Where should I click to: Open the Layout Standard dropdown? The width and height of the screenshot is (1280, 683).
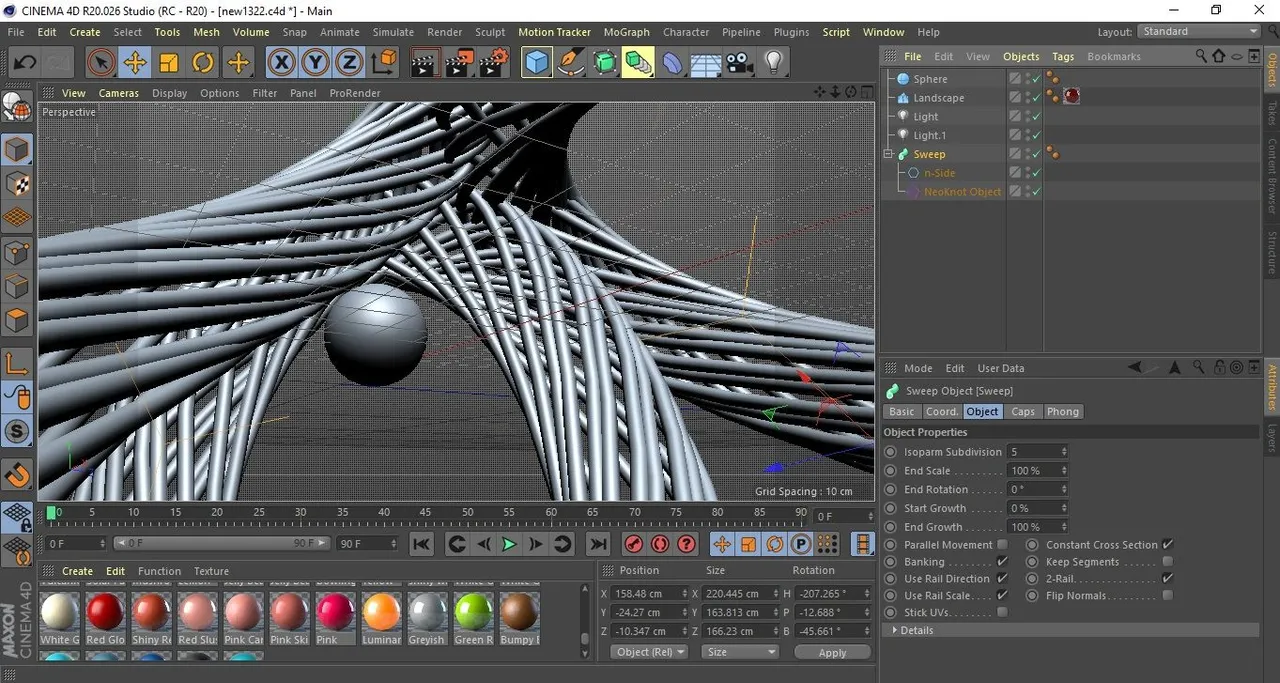coord(1199,32)
